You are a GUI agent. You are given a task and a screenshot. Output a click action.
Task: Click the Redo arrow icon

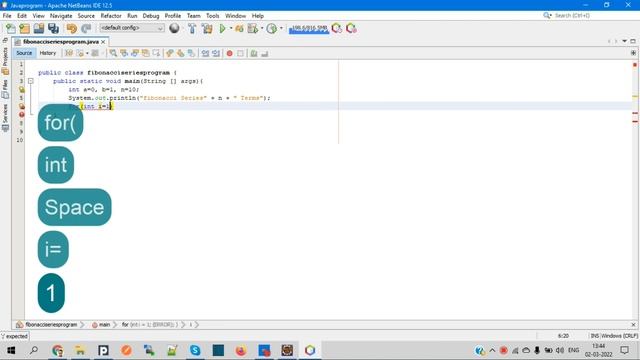pyautogui.click(x=86, y=28)
